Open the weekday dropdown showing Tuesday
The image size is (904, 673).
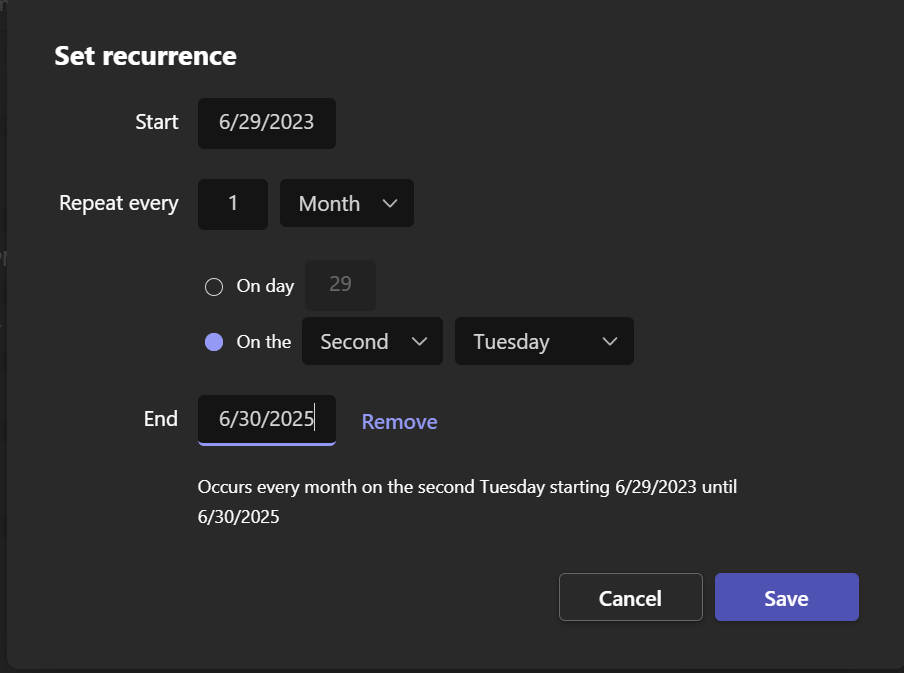coord(544,341)
